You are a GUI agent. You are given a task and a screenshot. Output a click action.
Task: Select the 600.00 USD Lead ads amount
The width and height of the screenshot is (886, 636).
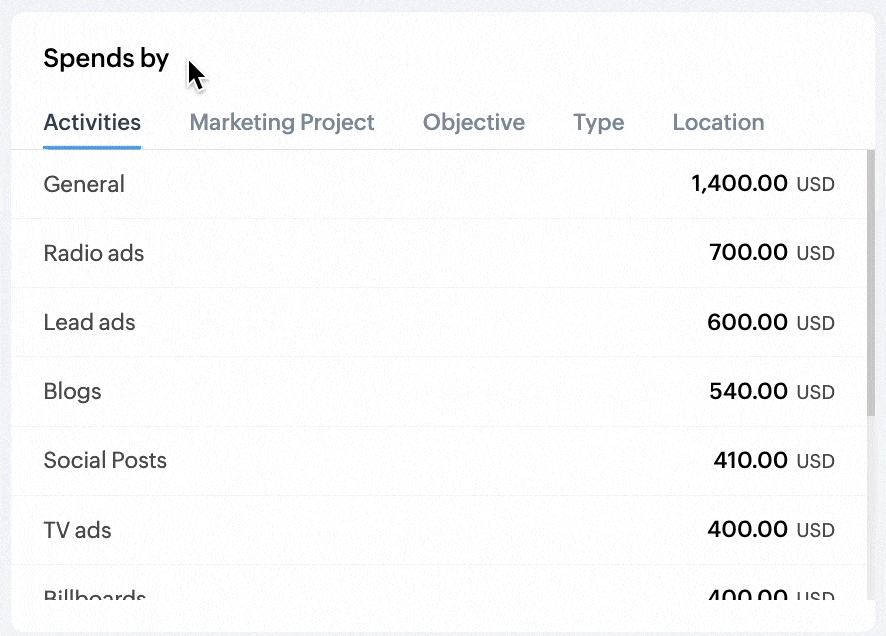[x=770, y=322]
